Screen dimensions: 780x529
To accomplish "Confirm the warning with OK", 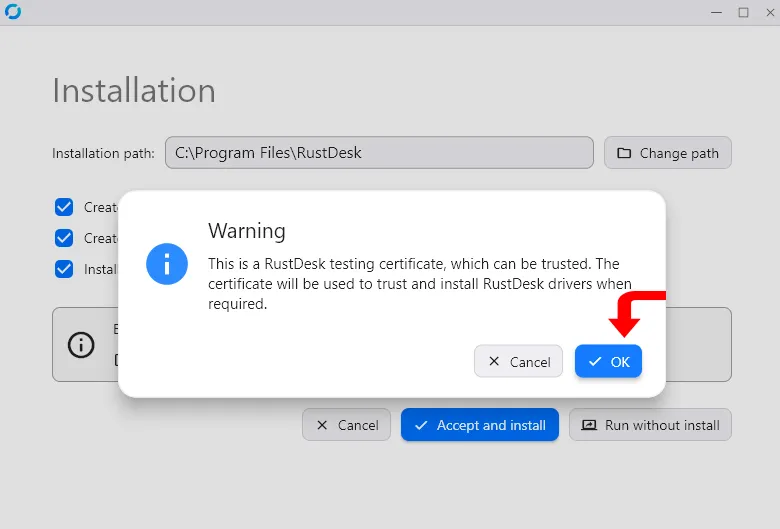I will [608, 361].
